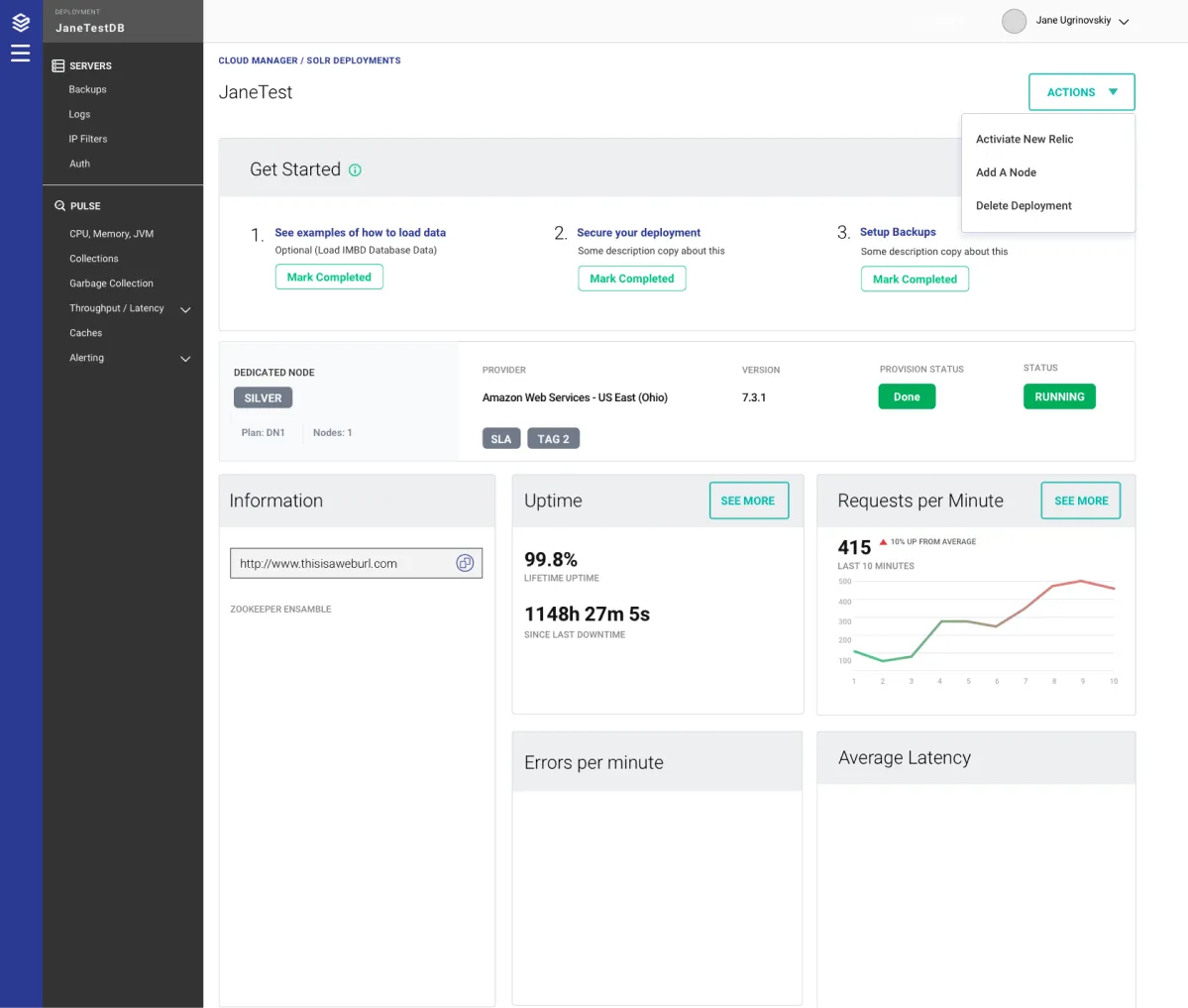
Task: Click the stacked layers logo icon
Action: [x=21, y=22]
